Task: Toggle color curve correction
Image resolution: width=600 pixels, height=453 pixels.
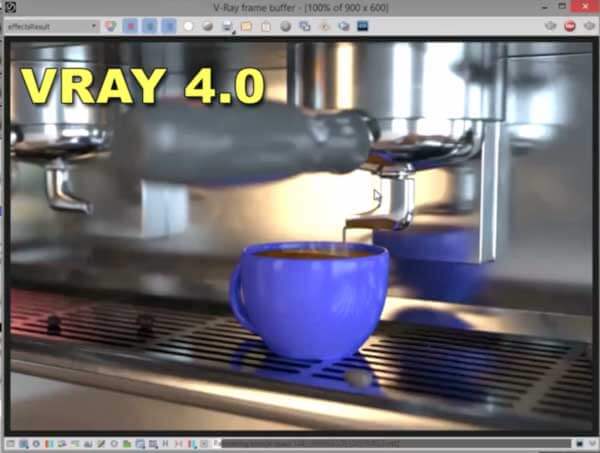Action: coord(75,444)
